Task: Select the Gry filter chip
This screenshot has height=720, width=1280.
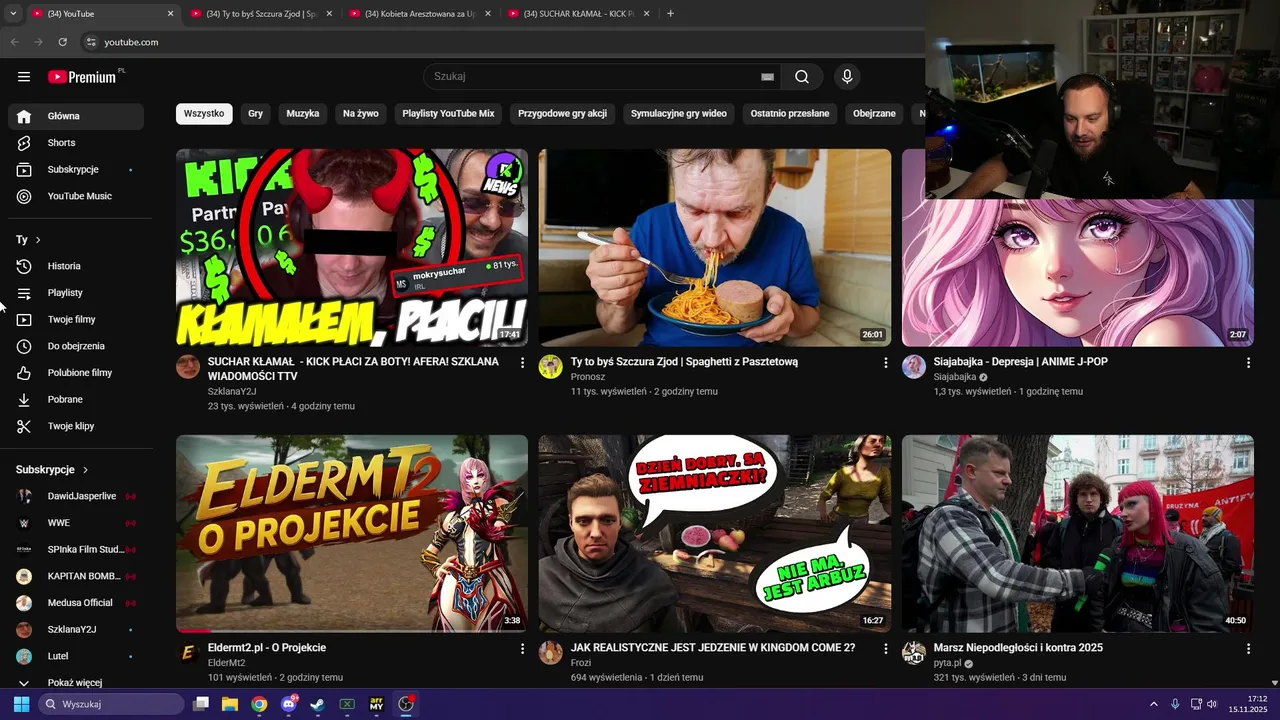Action: click(x=256, y=114)
